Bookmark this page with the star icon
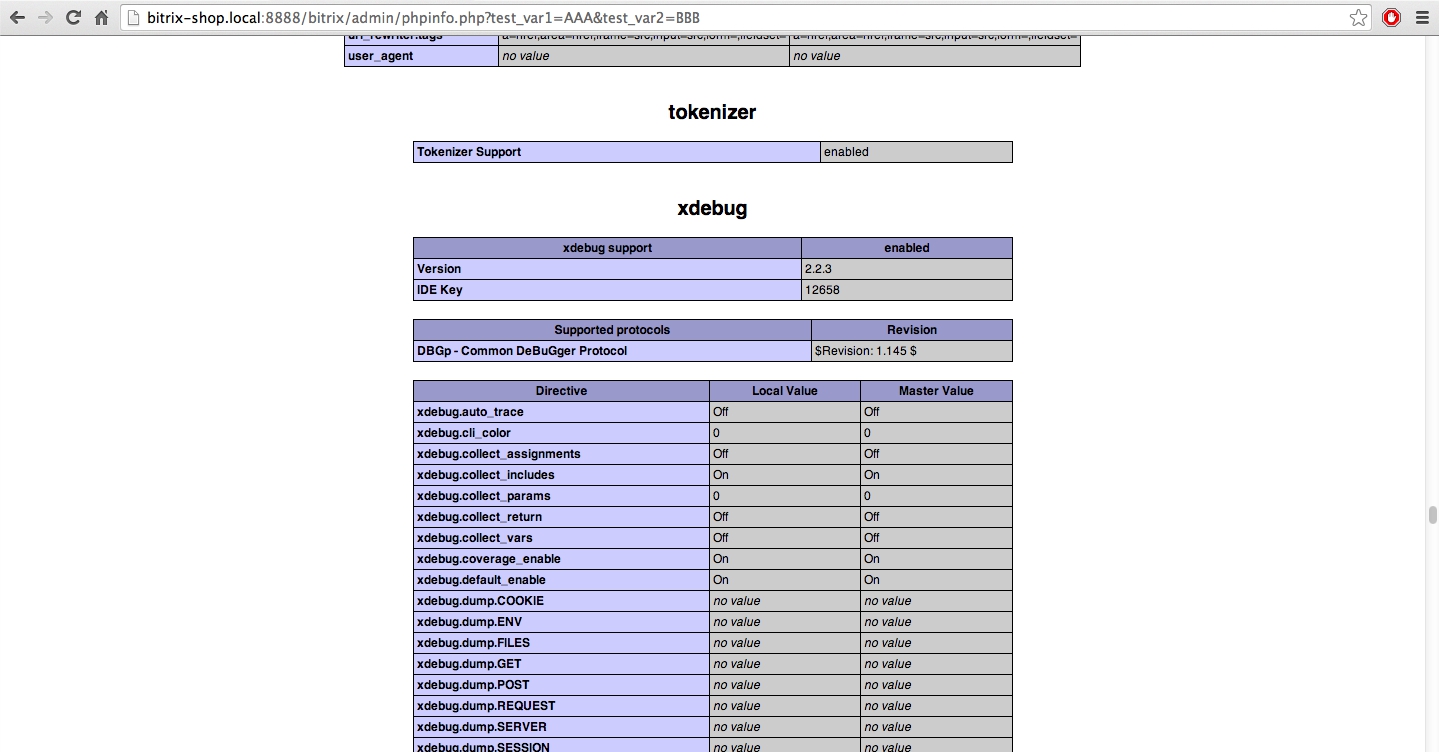This screenshot has width=1439, height=752. (x=1358, y=17)
